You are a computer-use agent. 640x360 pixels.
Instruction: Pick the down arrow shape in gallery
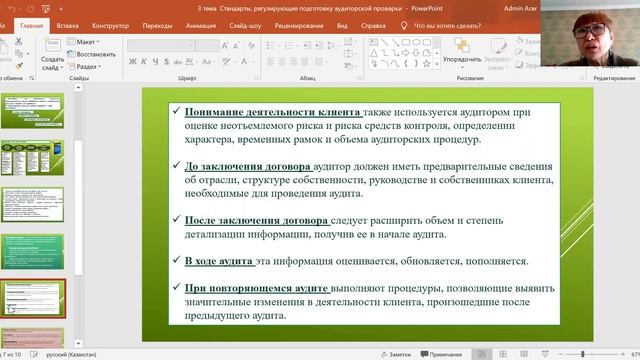(x=416, y=53)
